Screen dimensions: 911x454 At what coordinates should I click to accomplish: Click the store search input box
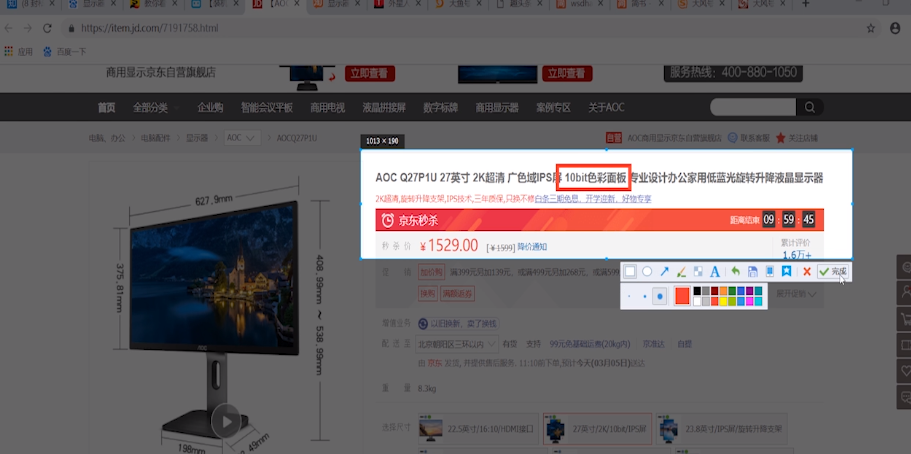coord(753,107)
